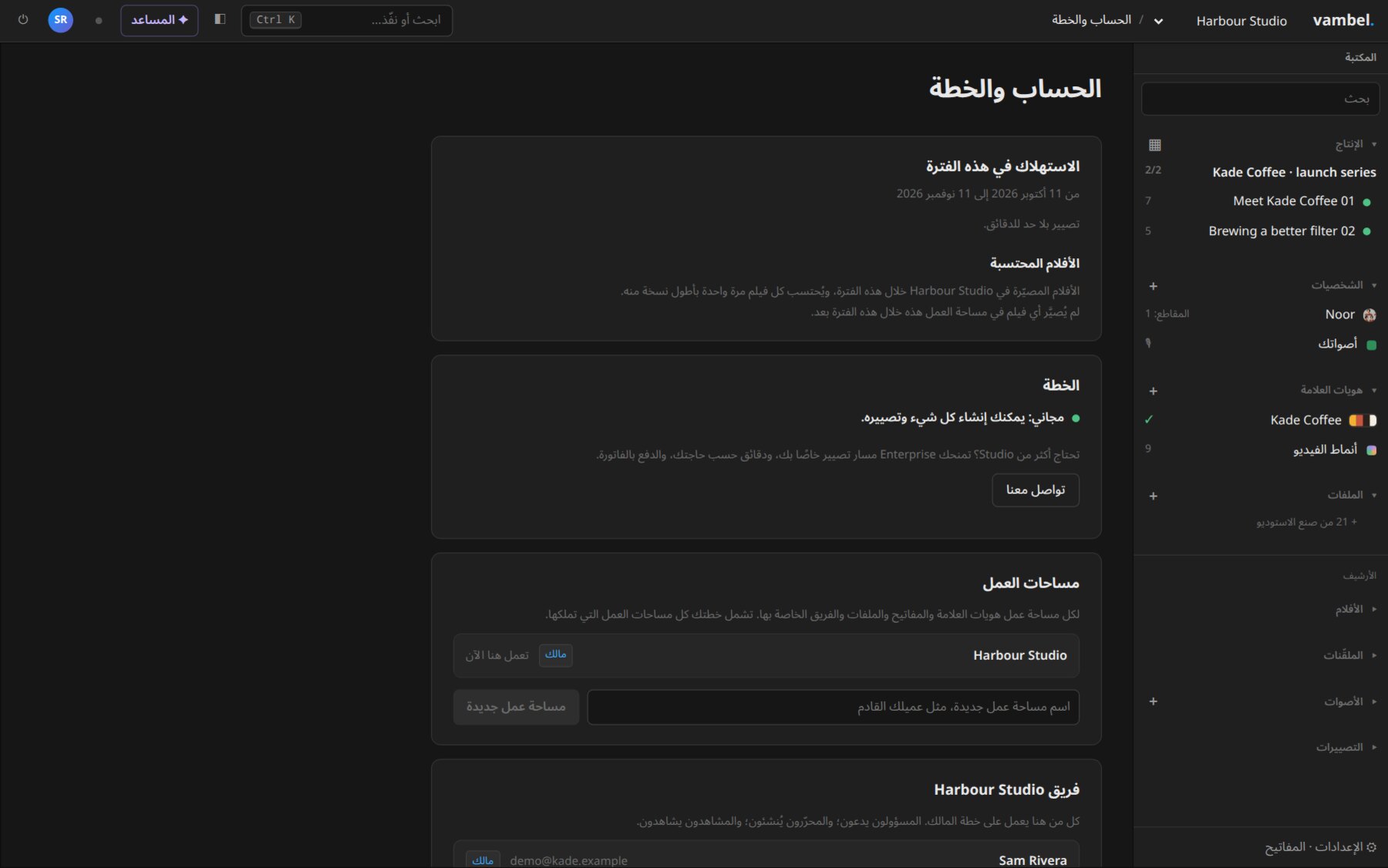
Task: Click the Sam Rivera team member row
Action: [x=766, y=855]
